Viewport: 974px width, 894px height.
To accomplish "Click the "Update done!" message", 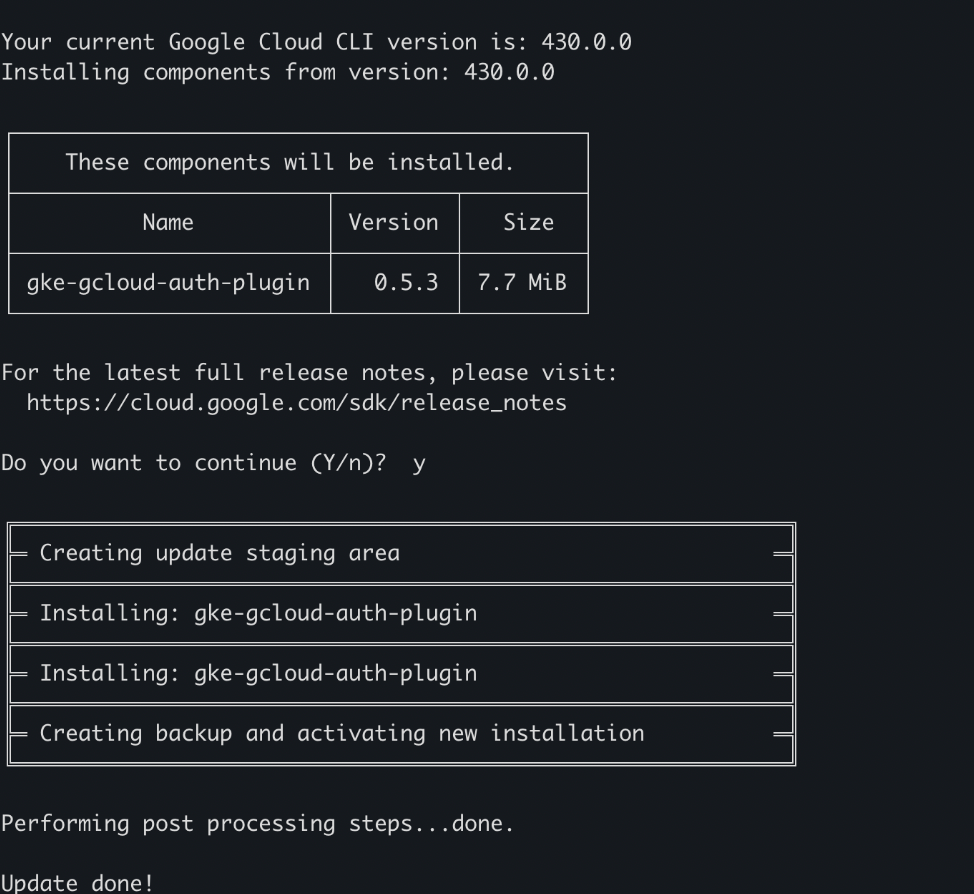I will coord(77,883).
